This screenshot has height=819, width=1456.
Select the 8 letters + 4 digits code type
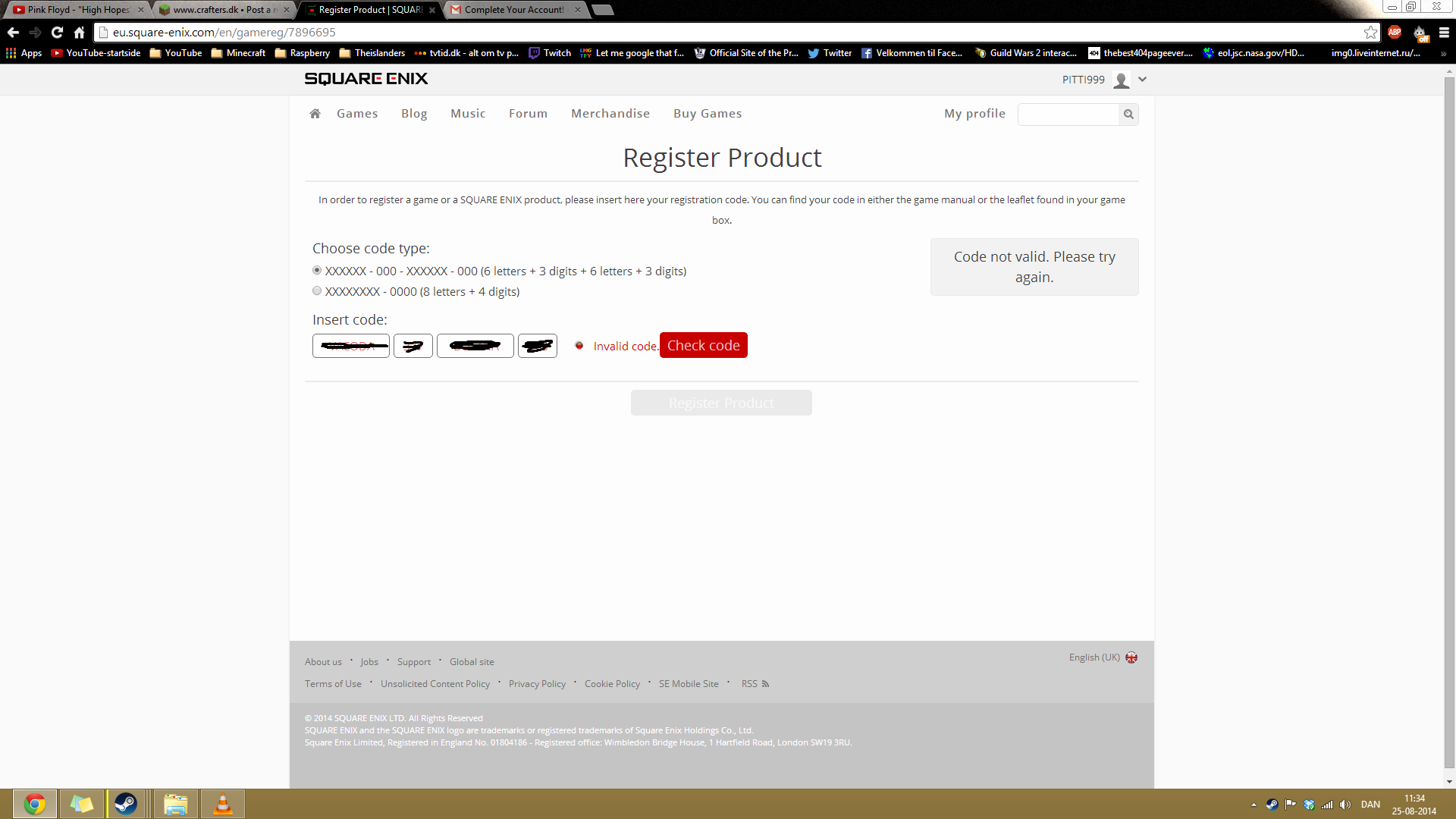(x=317, y=291)
